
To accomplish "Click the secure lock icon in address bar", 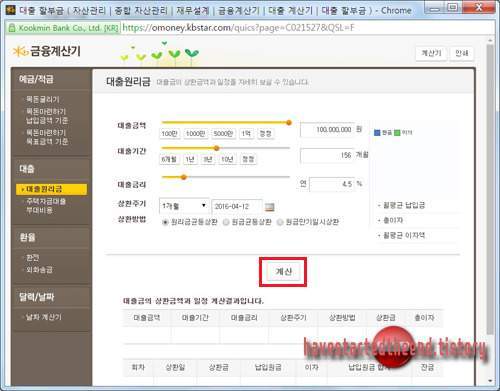I will (12, 28).
